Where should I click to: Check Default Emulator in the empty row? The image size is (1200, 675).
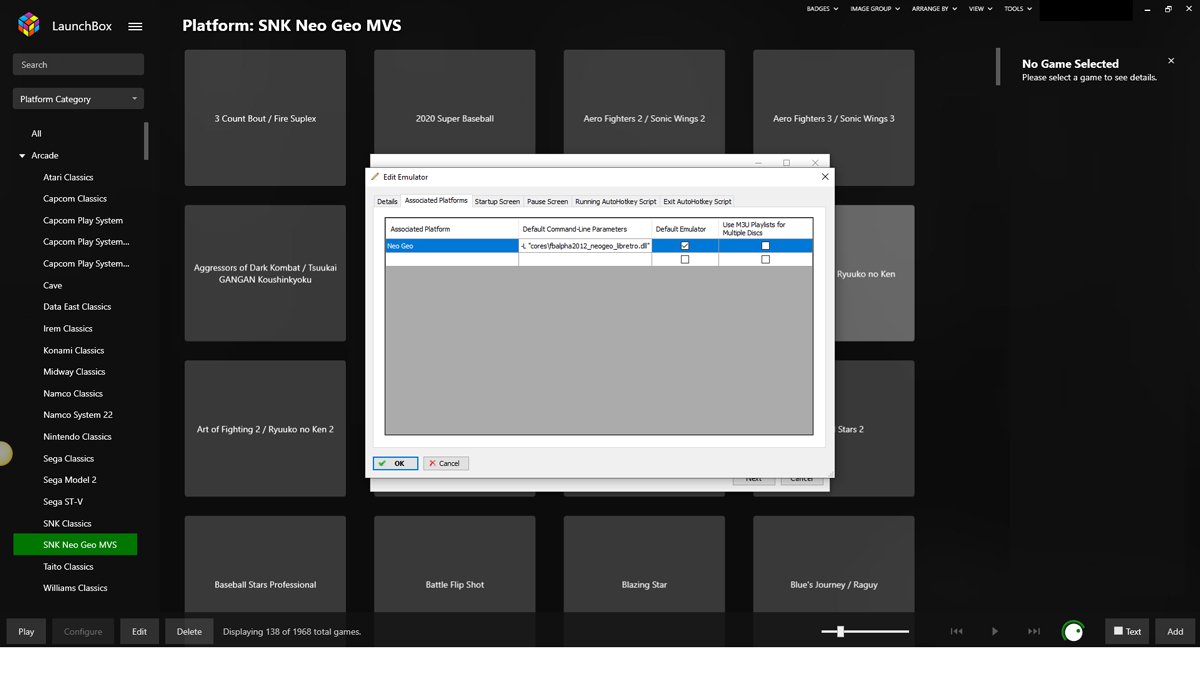685,259
